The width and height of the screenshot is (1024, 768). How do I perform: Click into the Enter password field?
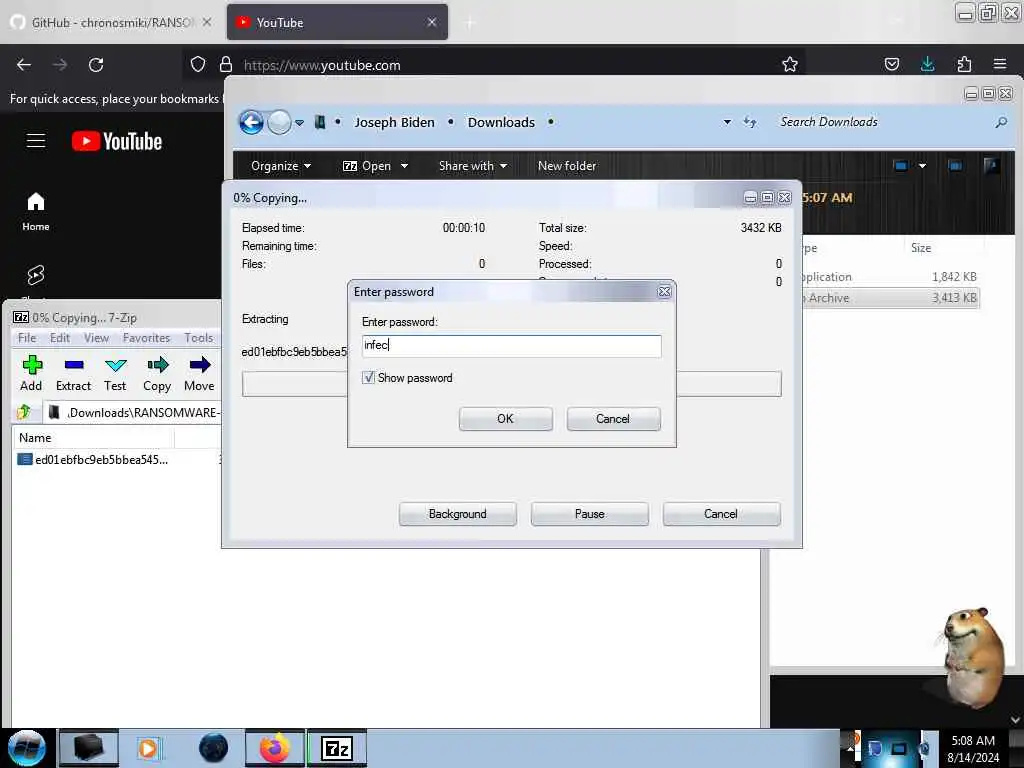511,345
